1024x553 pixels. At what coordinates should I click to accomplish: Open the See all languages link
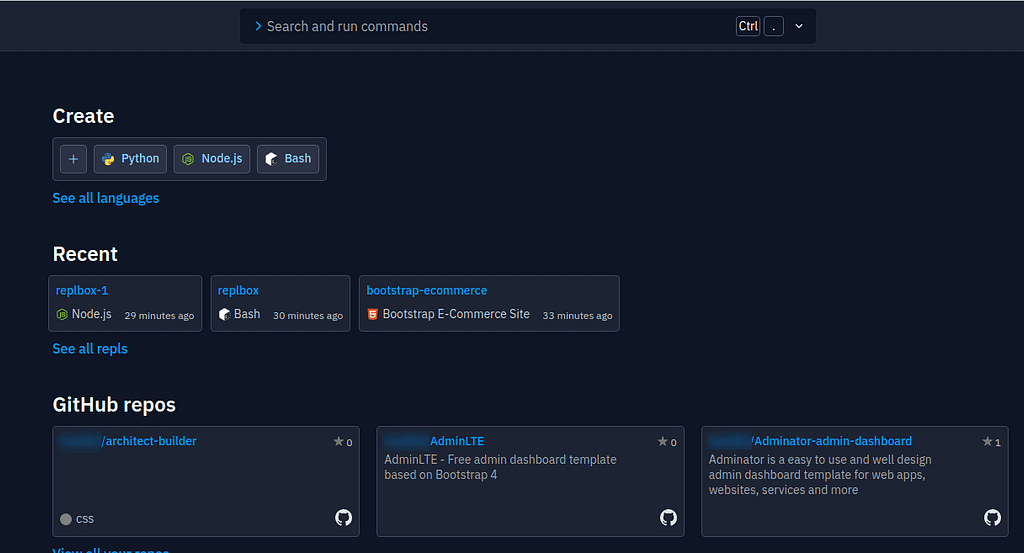coord(106,198)
